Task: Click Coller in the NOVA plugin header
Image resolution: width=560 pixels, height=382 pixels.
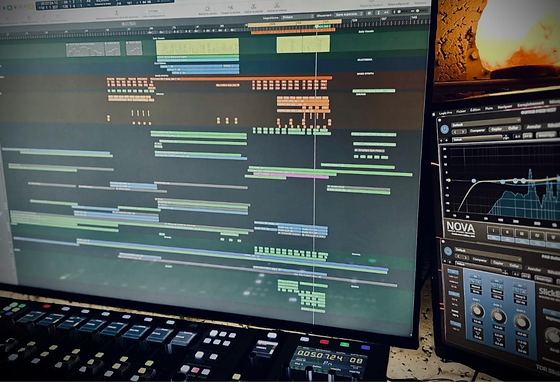Action: (x=513, y=128)
